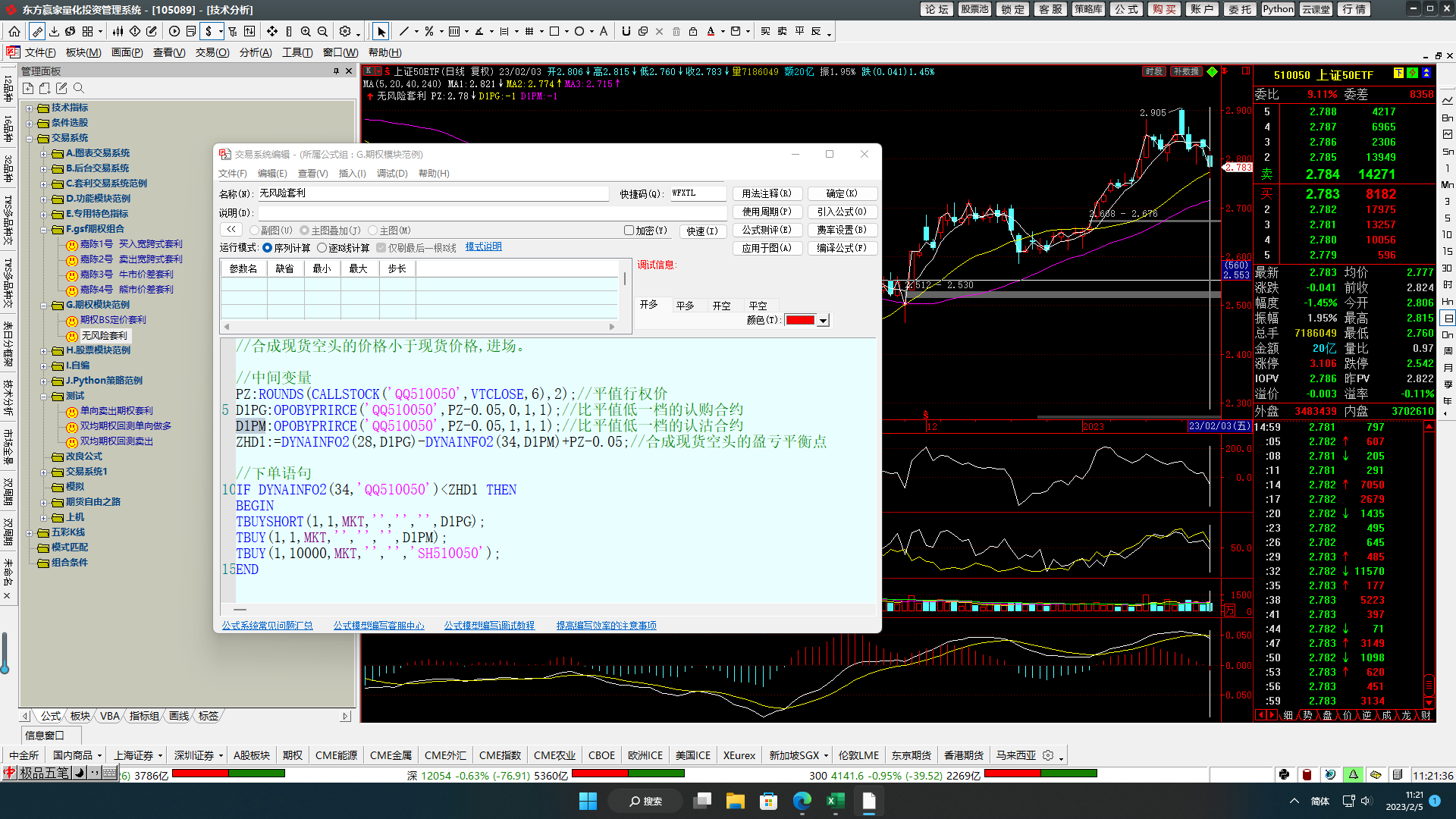Viewport: 1456px width, 819px height.
Task: Click the lock drawings icon
Action: pyautogui.click(x=693, y=31)
